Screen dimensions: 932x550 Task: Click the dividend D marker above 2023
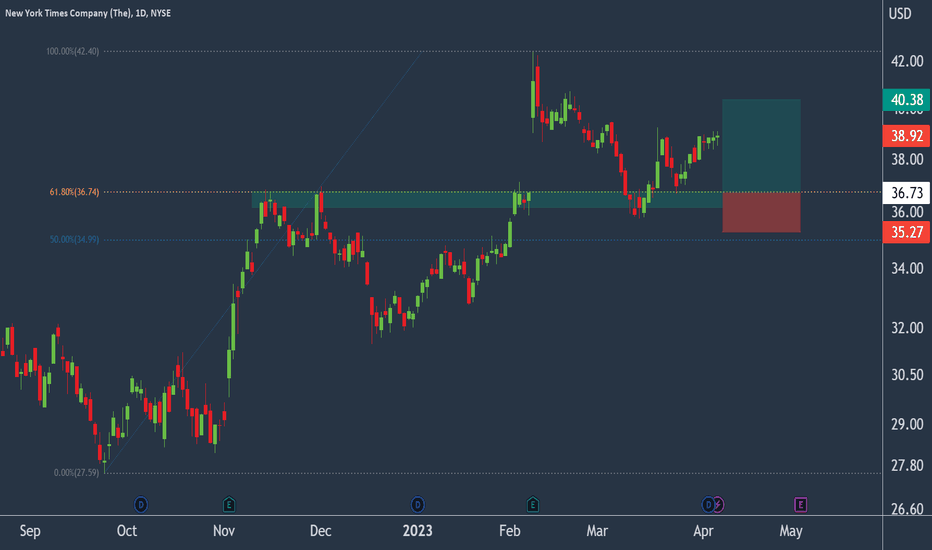click(x=418, y=505)
